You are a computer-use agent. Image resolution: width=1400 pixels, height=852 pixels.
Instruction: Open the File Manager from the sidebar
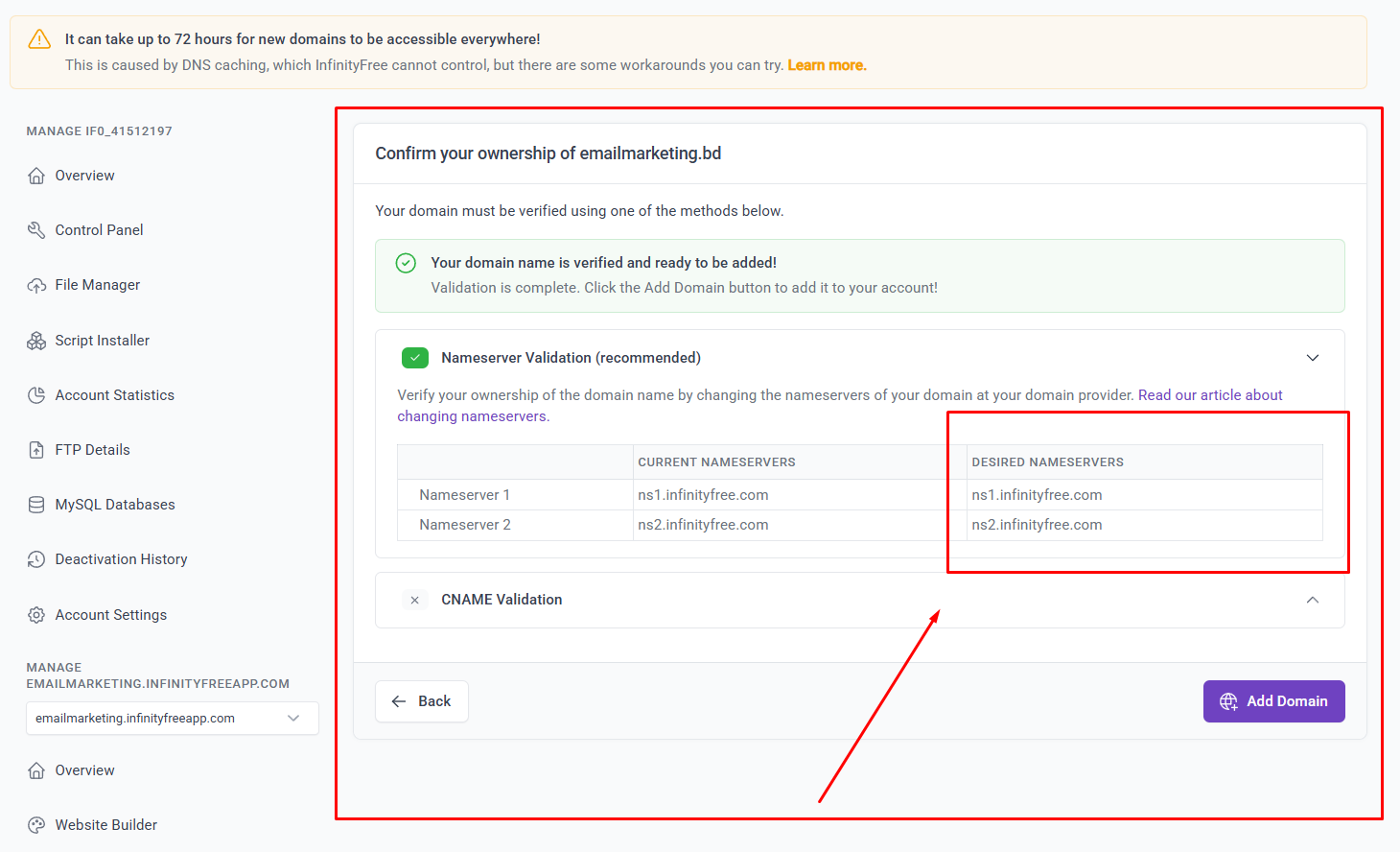(x=97, y=284)
